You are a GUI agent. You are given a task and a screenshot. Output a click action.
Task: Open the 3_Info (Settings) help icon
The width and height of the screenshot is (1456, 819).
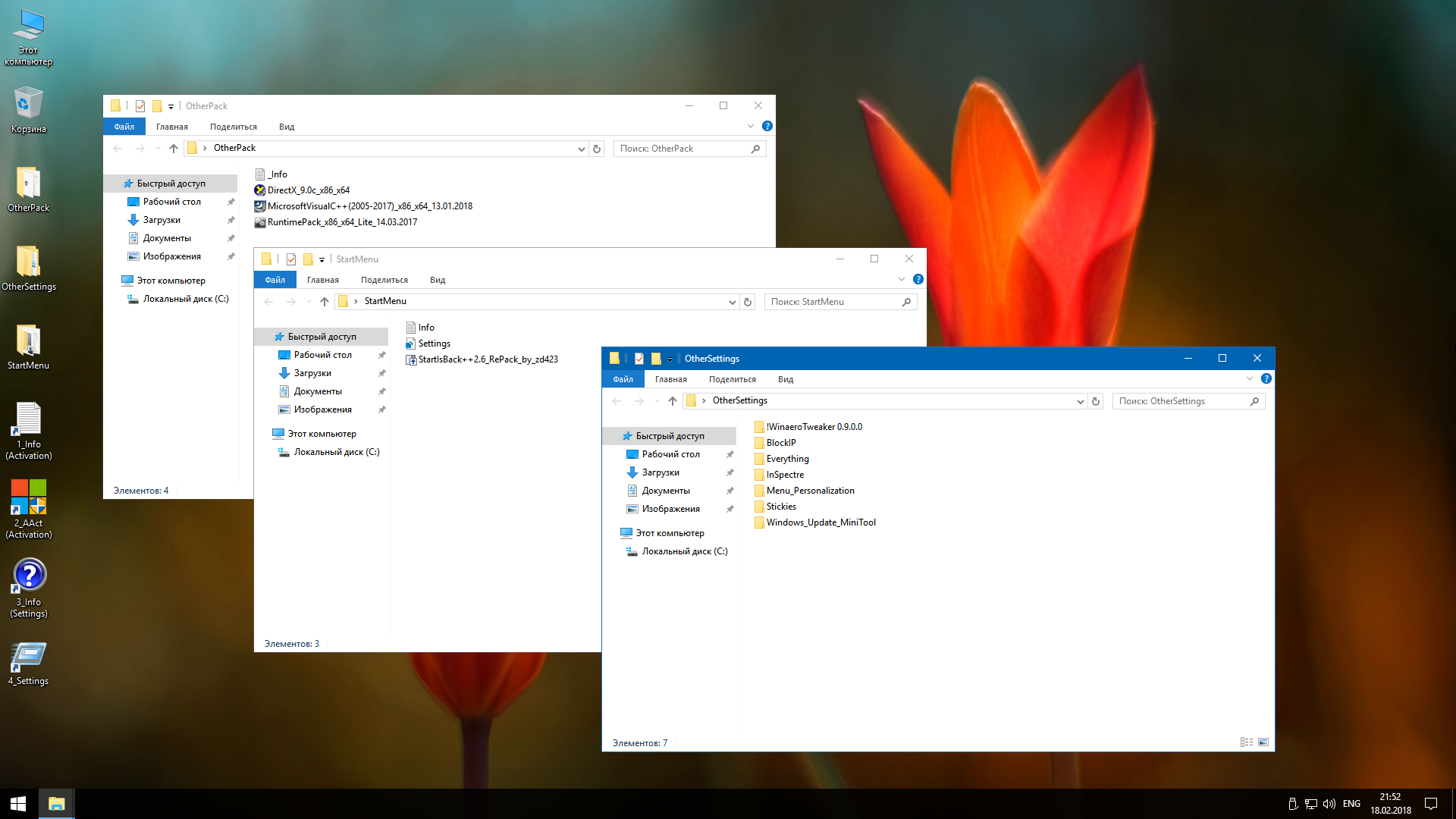click(29, 576)
